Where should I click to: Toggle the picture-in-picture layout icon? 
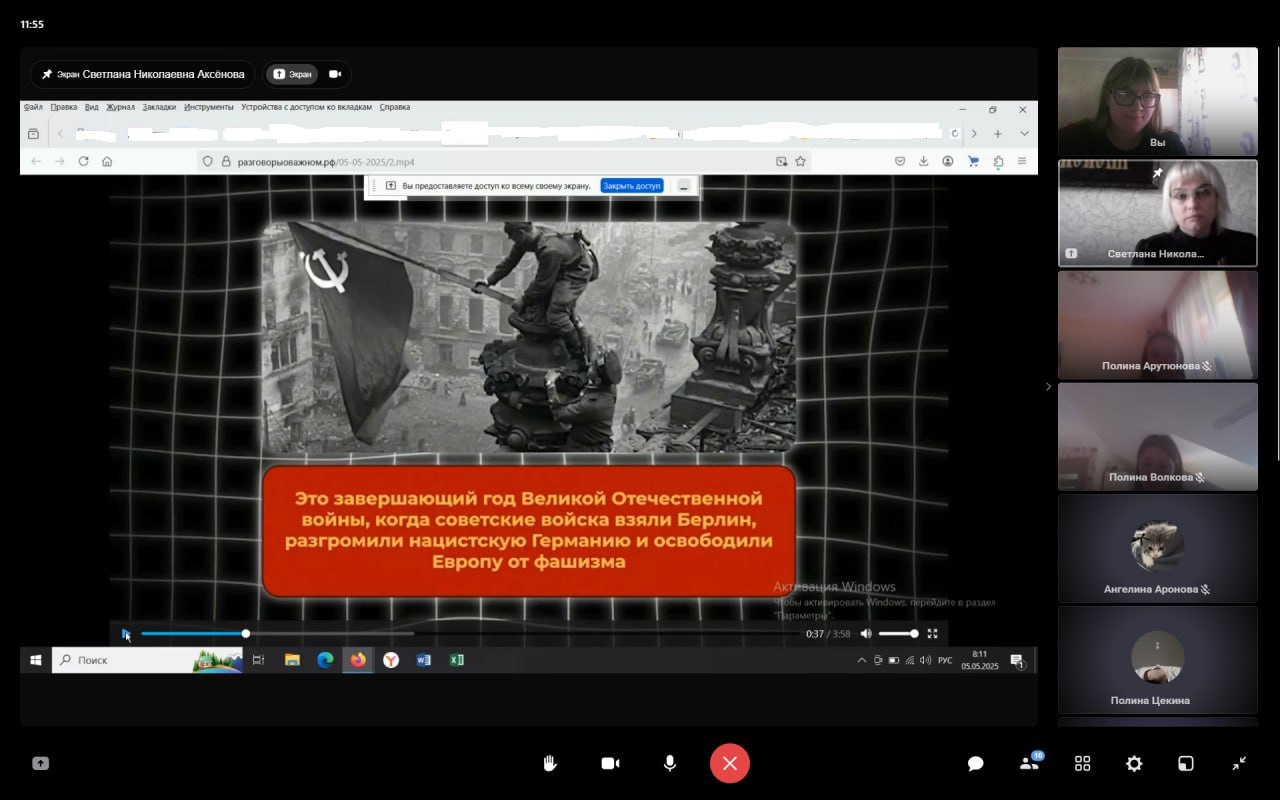(1186, 763)
